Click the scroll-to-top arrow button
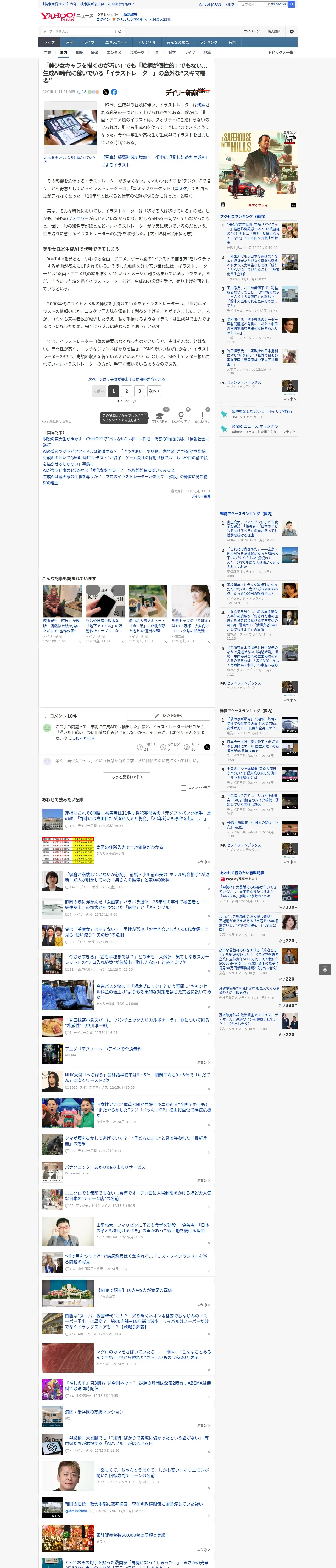The width and height of the screenshot is (336, 1568). click(x=325, y=970)
